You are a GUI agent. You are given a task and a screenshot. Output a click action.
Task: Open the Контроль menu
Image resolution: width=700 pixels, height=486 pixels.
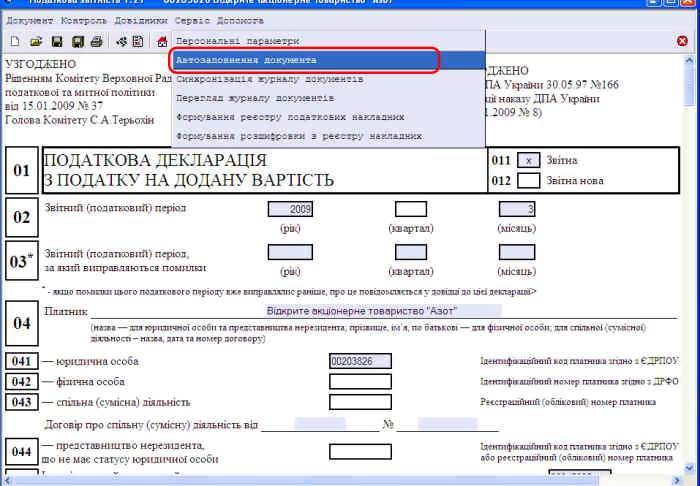(x=84, y=21)
